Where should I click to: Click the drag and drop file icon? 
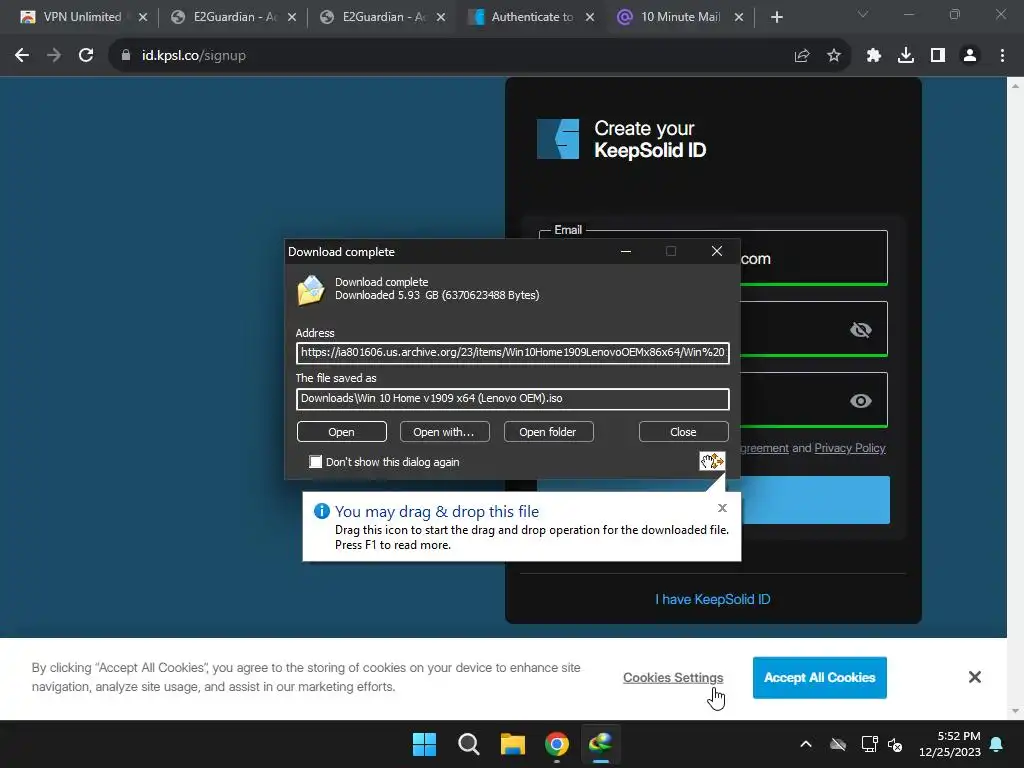[x=712, y=461]
